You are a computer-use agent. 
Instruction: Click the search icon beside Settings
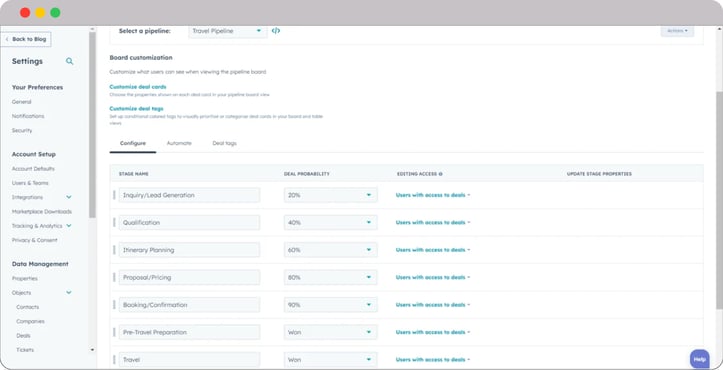pos(69,61)
